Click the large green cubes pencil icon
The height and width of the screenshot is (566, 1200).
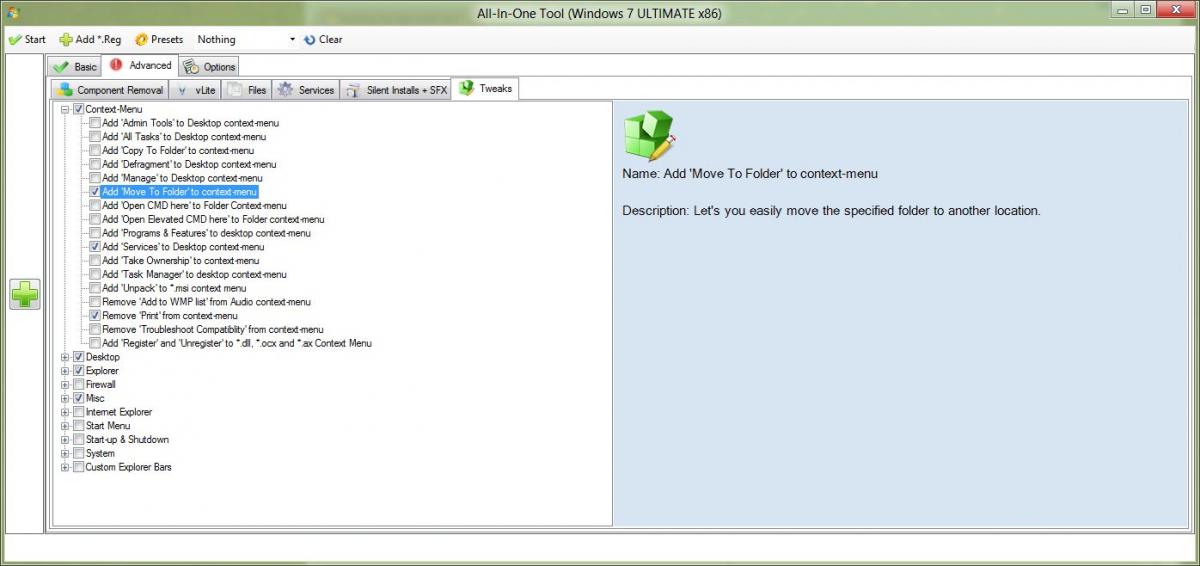point(649,135)
